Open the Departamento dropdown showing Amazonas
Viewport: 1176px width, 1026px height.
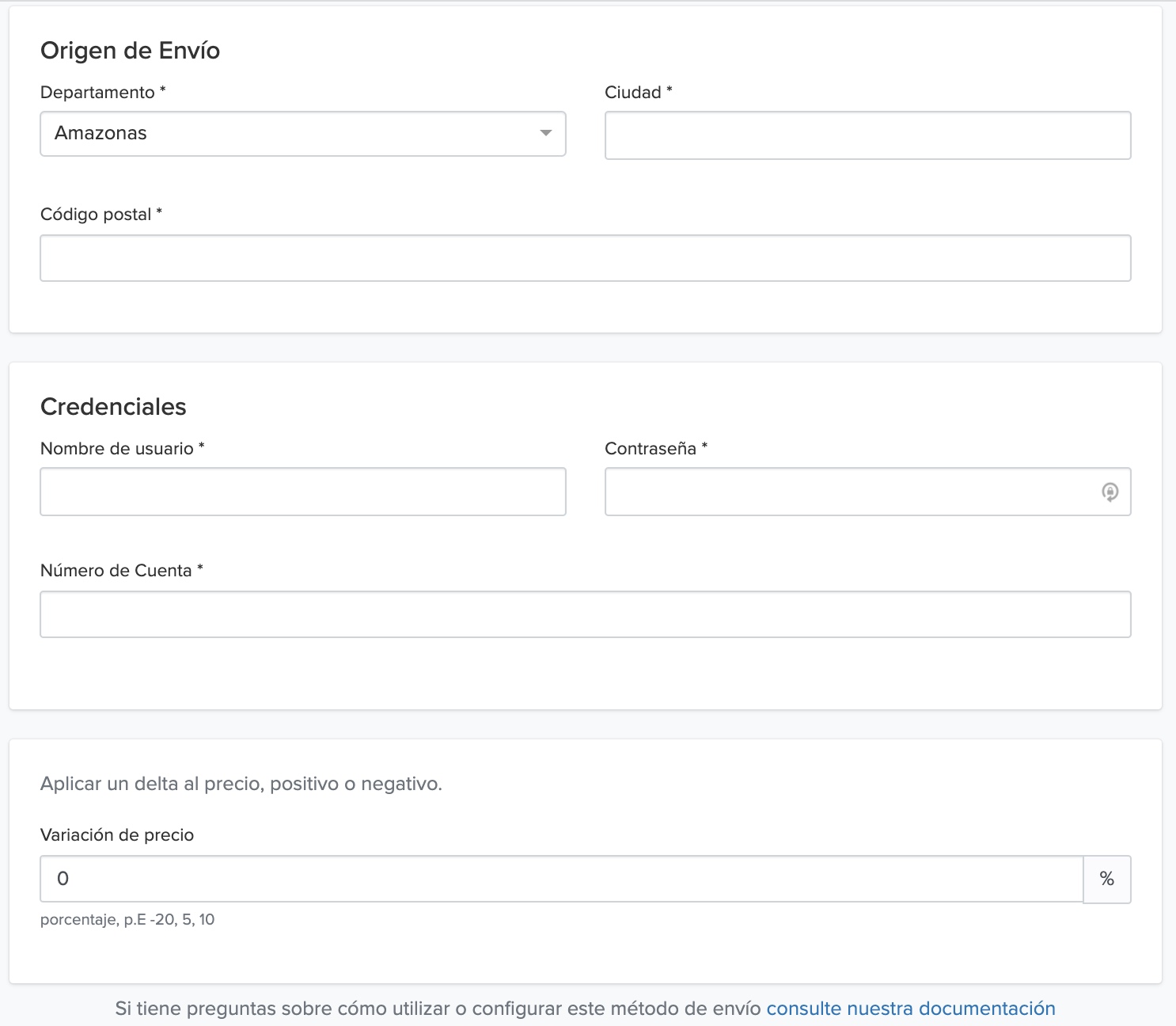293,134
